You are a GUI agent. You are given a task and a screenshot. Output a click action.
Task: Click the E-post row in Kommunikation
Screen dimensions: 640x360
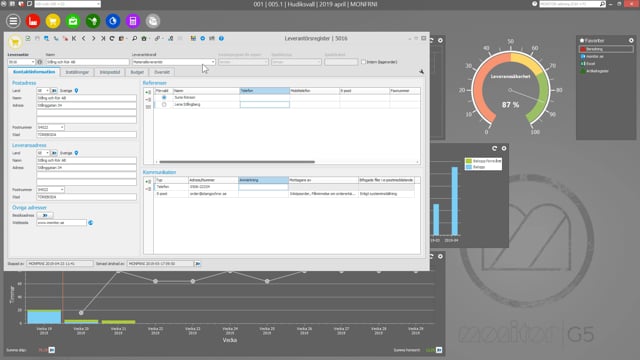[284, 194]
